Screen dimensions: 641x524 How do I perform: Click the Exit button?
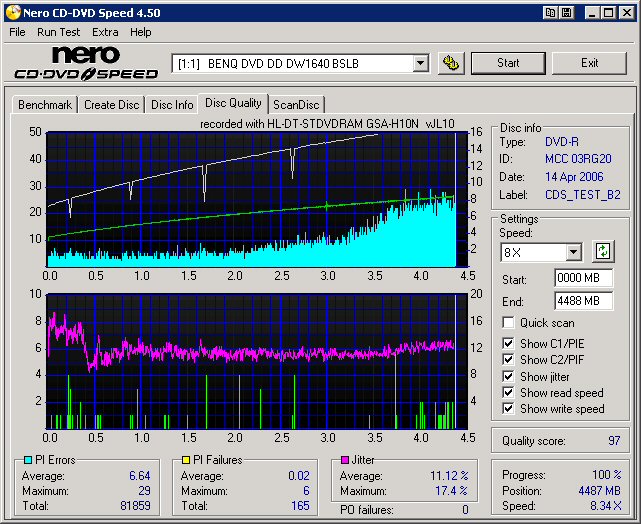coord(589,63)
